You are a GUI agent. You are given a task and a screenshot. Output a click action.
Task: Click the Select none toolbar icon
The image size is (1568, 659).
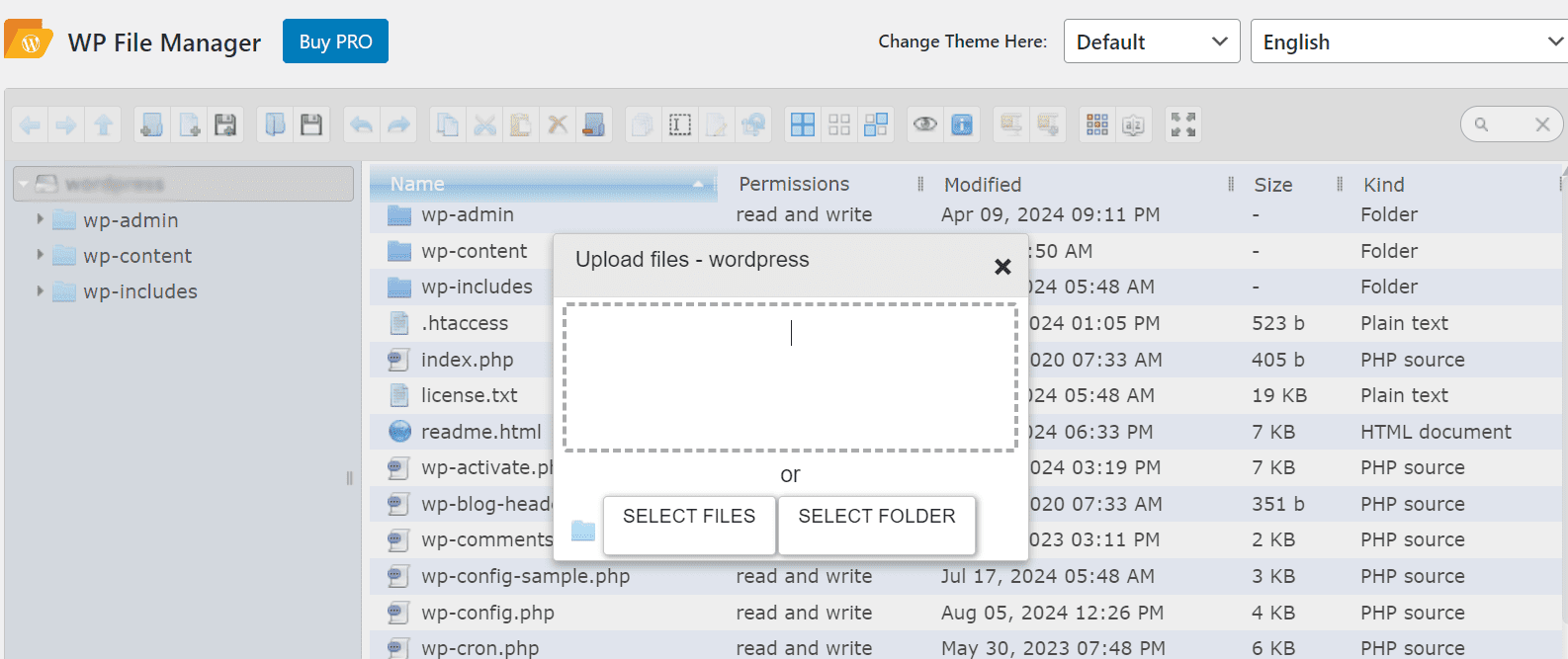click(839, 124)
